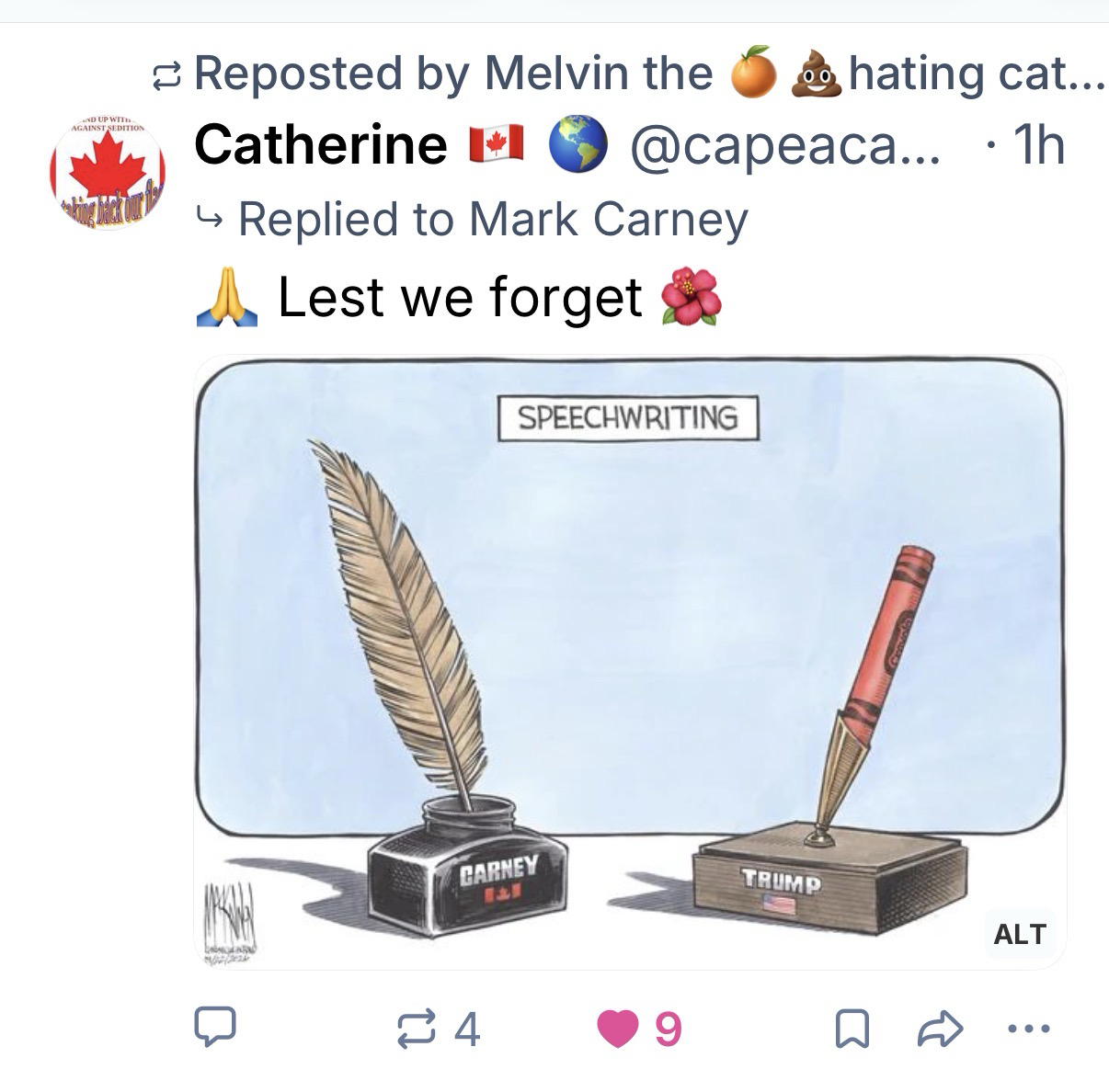This screenshot has width=1109, height=1092.
Task: Open the three-dot more options menu
Action: point(1027,1029)
